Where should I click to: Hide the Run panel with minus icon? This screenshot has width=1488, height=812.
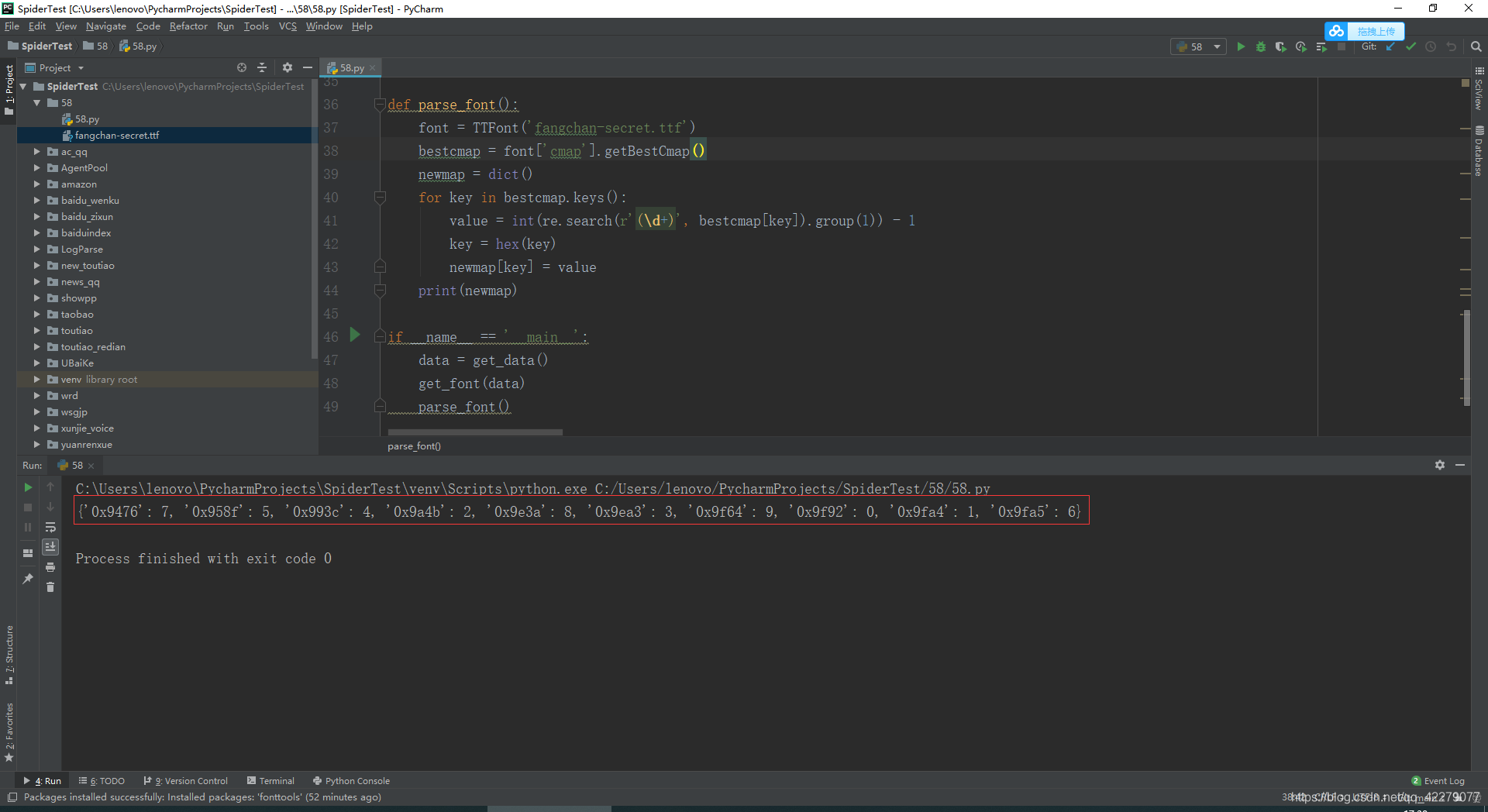tap(1460, 465)
